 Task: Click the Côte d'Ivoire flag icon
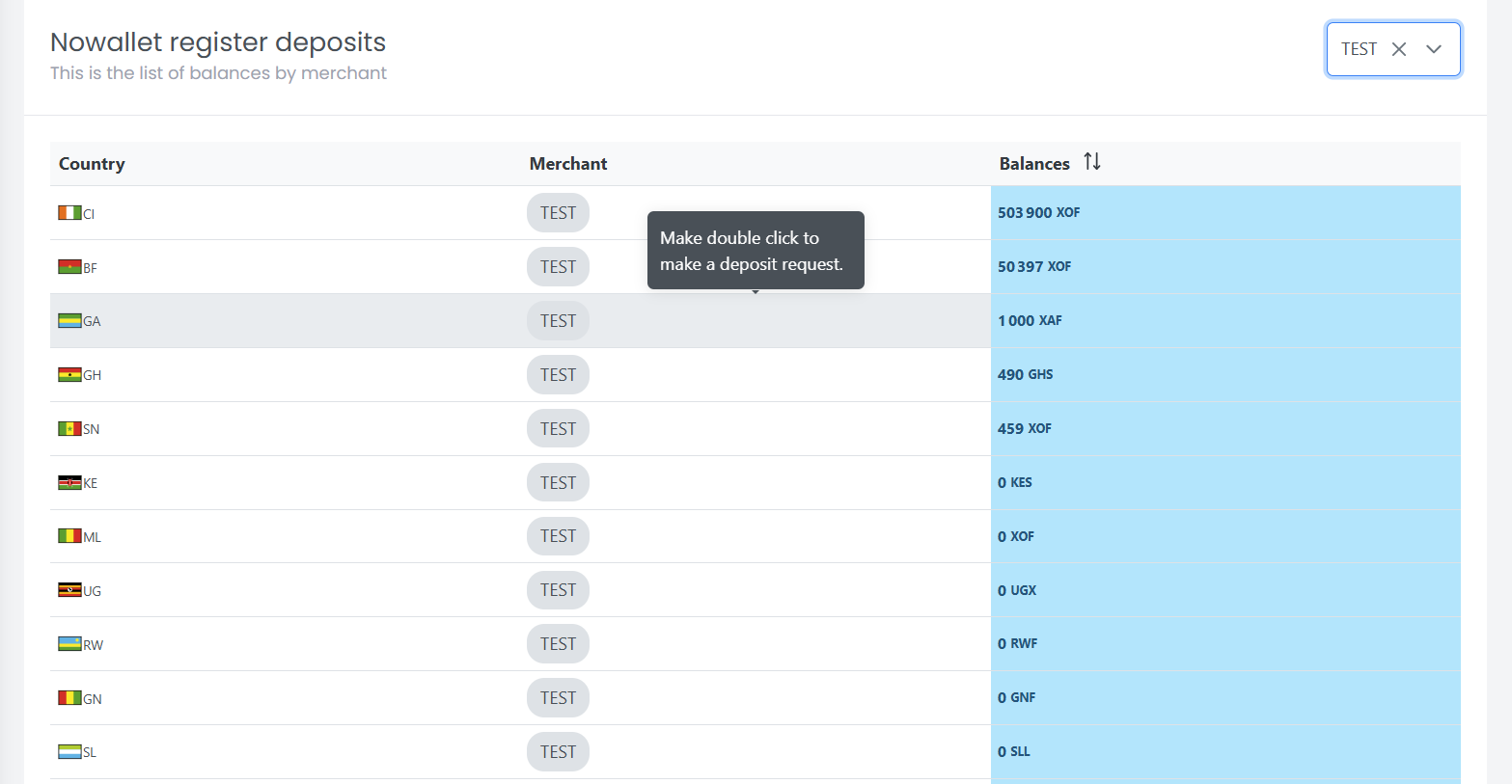pyautogui.click(x=69, y=213)
